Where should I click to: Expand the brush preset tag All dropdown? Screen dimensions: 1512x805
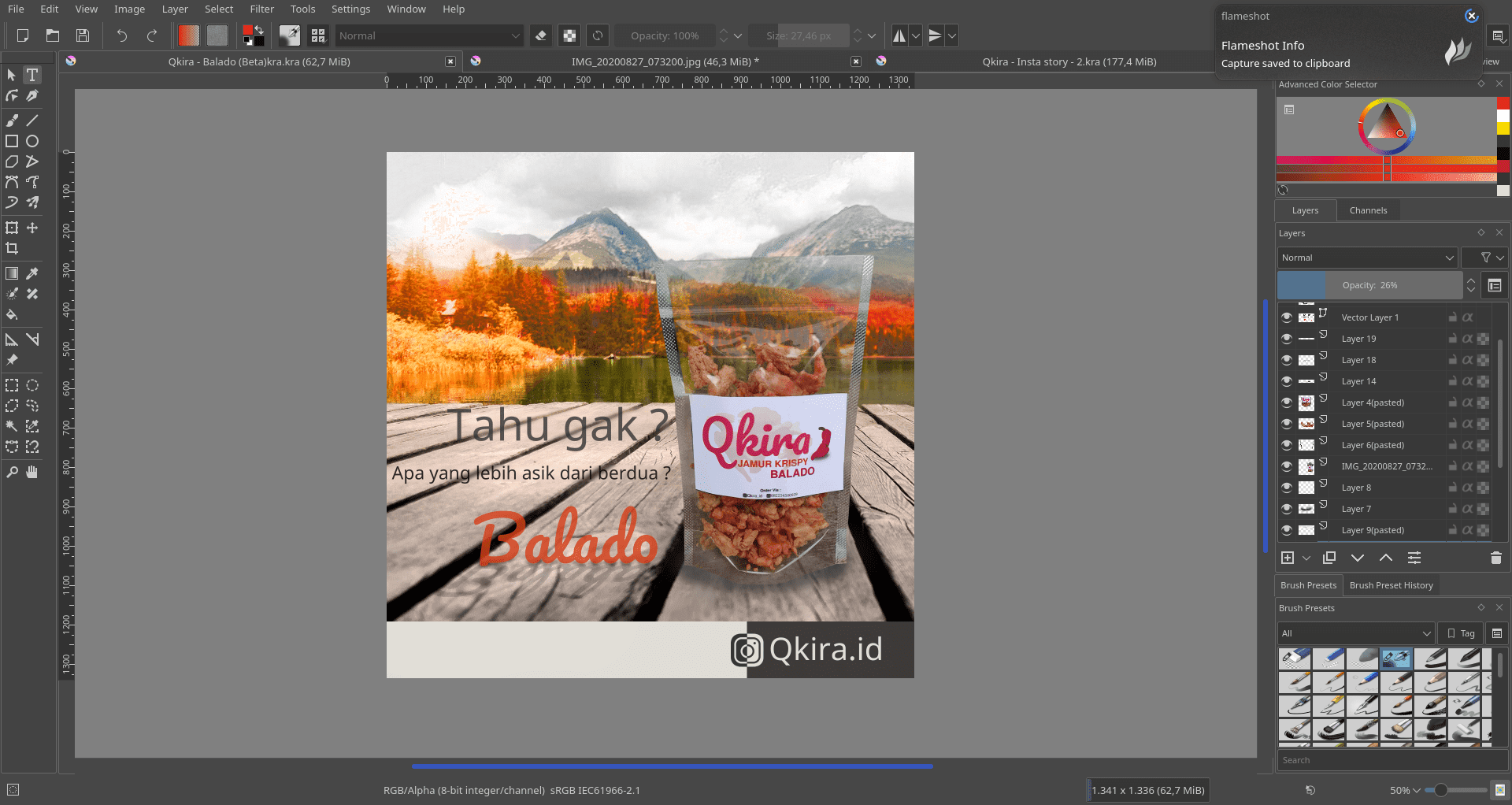1356,633
